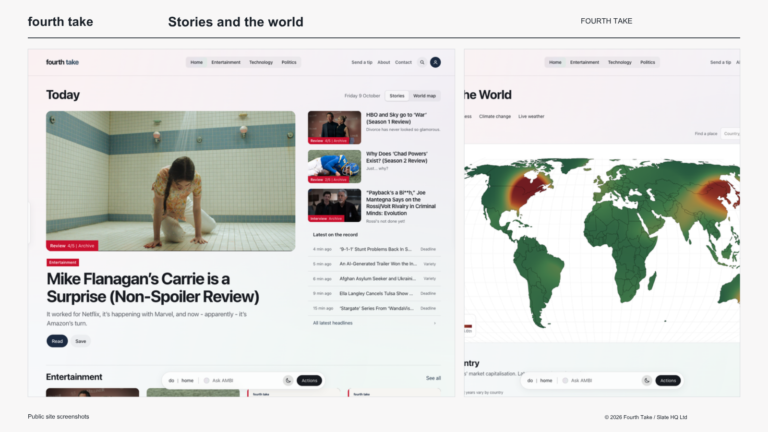Select Home tab in World page navigation
This screenshot has width=768, height=432.
point(555,62)
